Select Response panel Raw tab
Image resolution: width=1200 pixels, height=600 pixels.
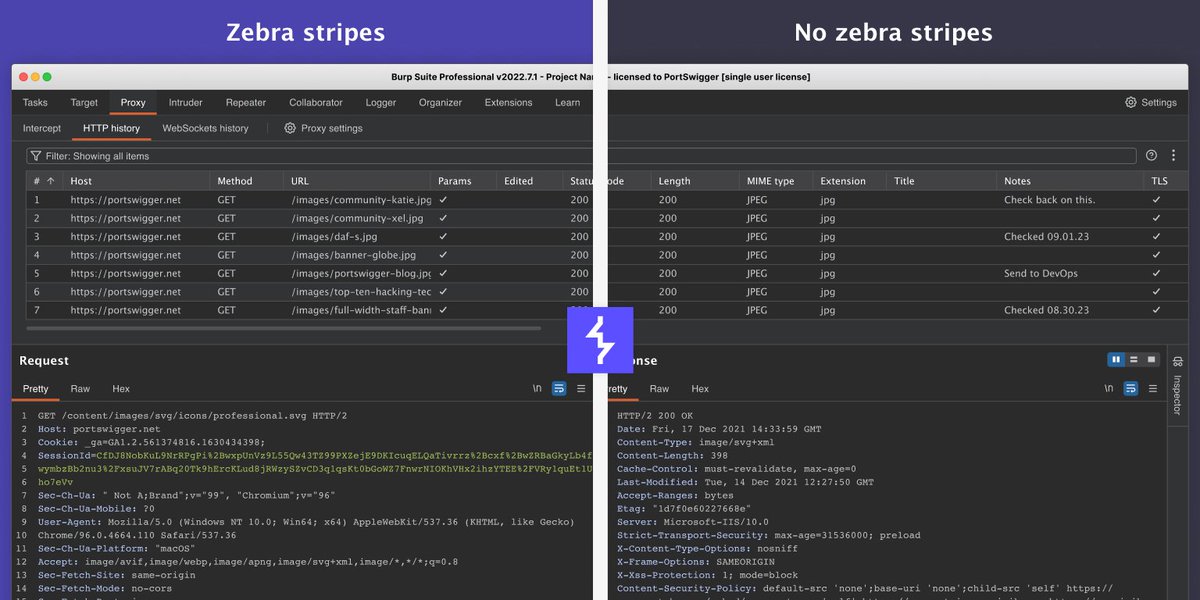(x=659, y=388)
